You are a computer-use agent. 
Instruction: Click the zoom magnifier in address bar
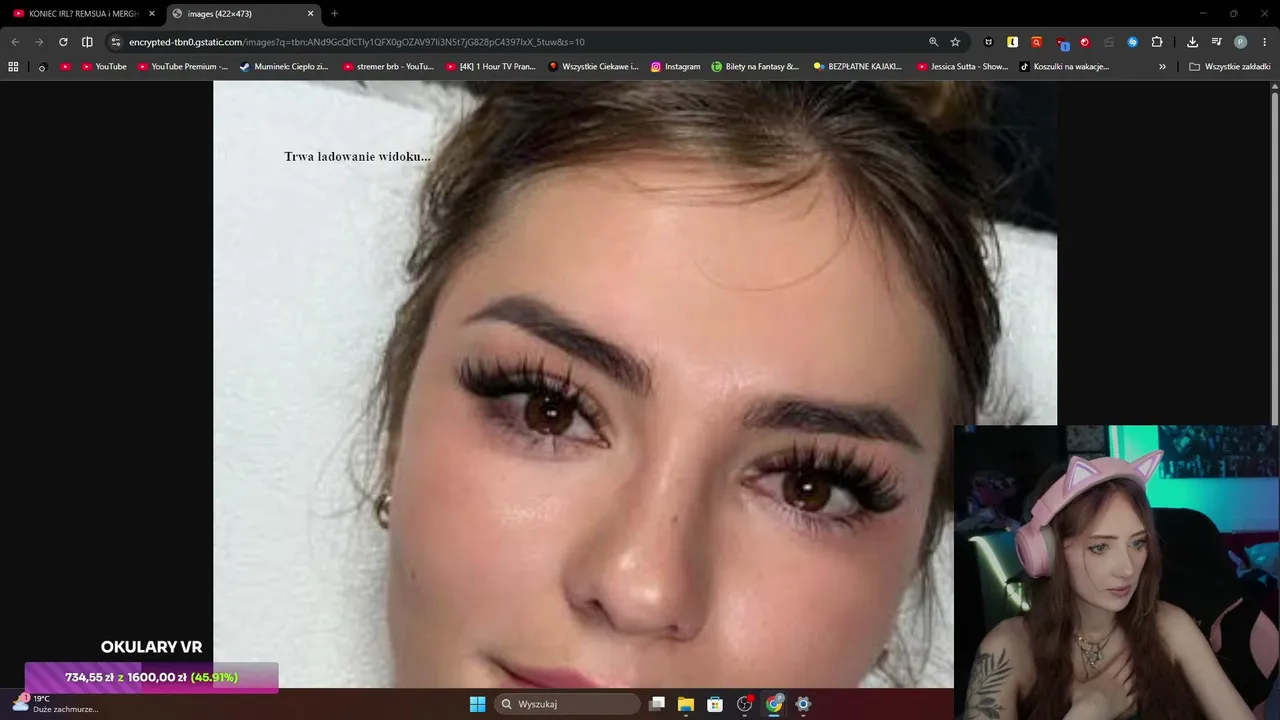[933, 42]
